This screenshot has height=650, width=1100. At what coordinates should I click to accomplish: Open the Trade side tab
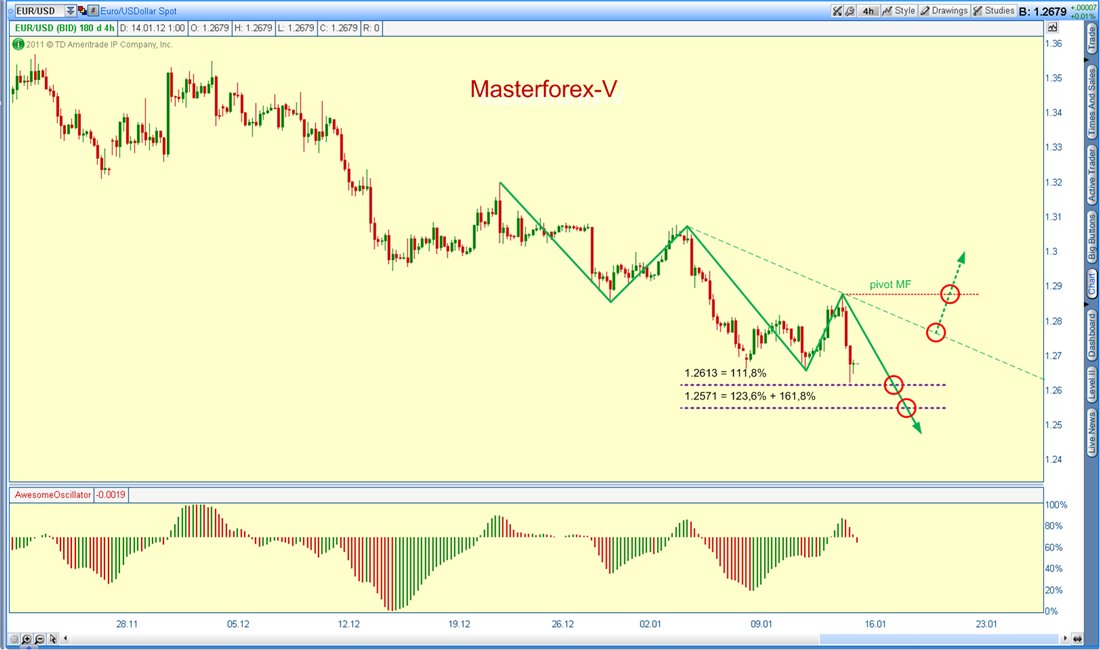point(1092,39)
